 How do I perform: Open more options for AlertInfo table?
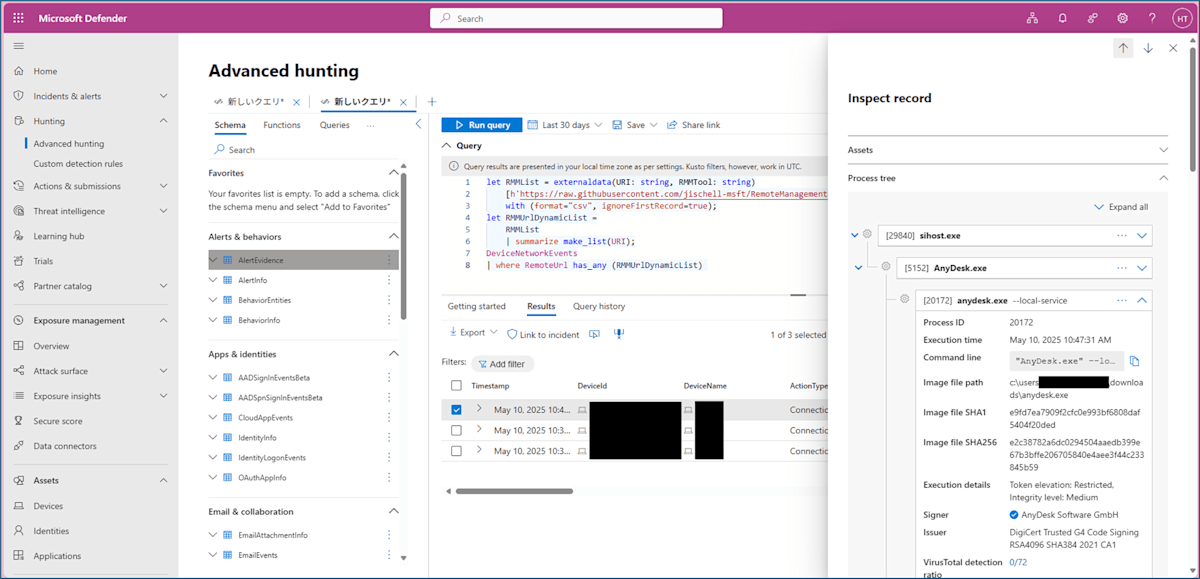(389, 280)
